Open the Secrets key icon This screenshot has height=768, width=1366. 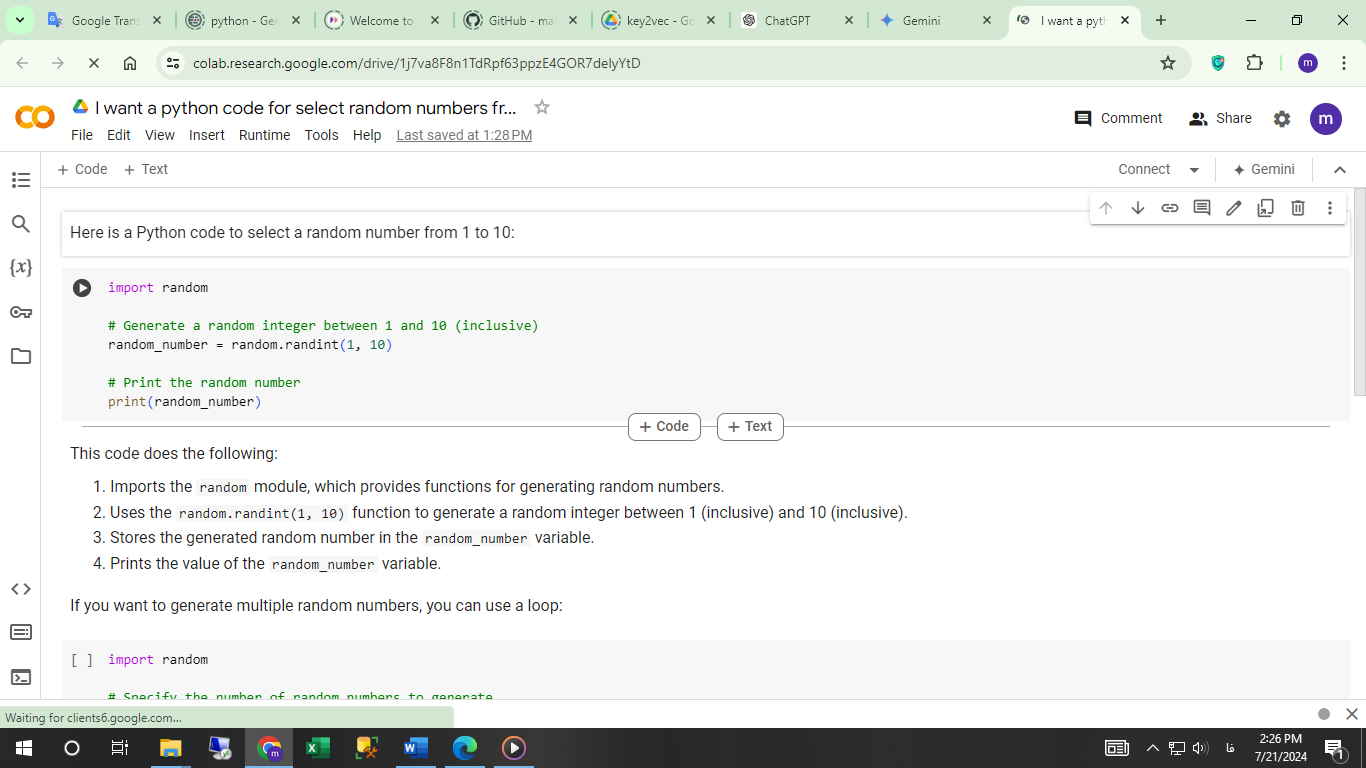pyautogui.click(x=20, y=312)
